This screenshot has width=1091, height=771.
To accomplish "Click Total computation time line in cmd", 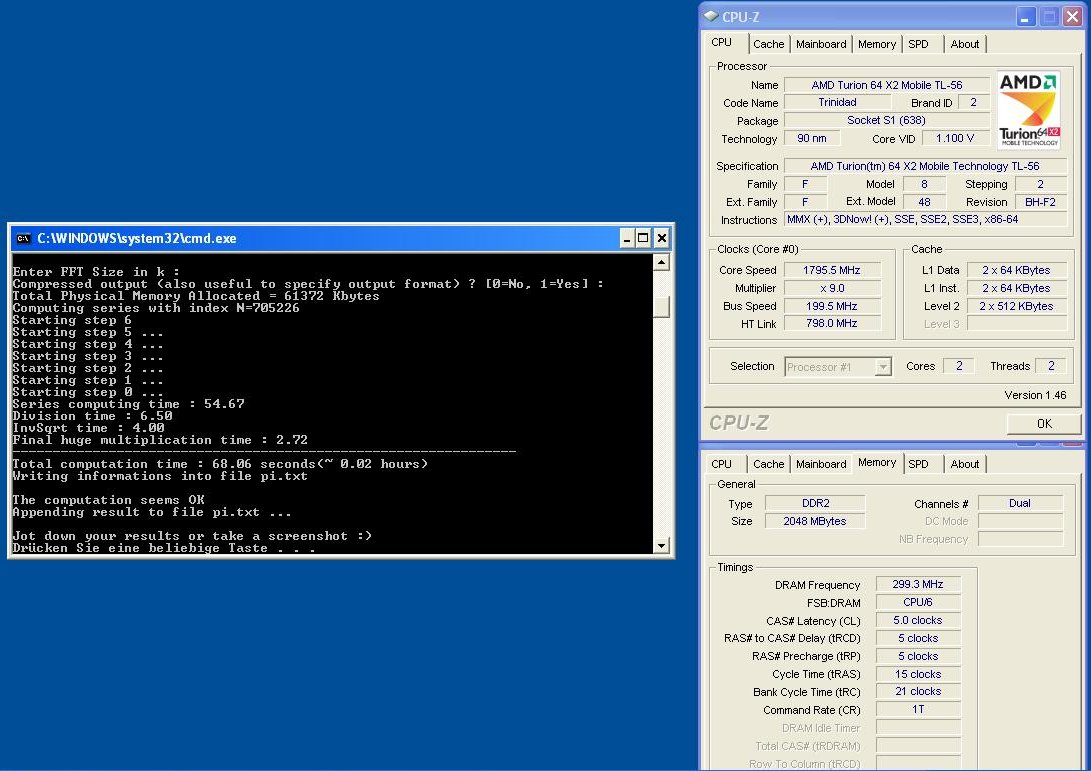I will click(x=220, y=464).
